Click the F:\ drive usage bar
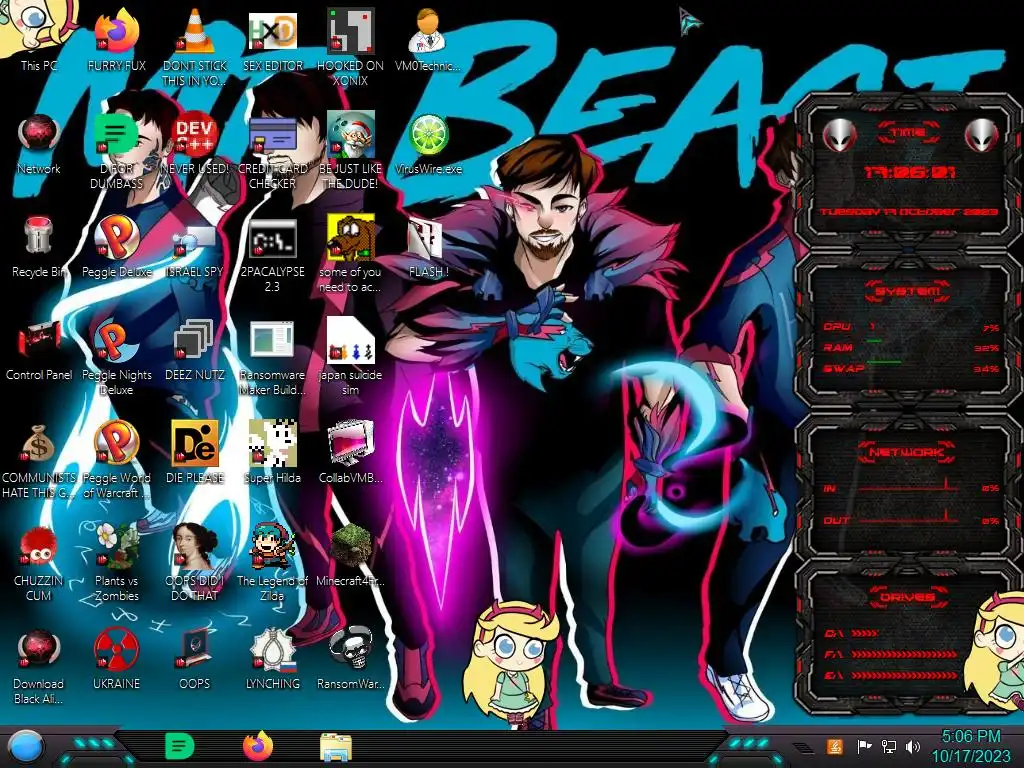Image resolution: width=1024 pixels, height=768 pixels. pos(904,654)
